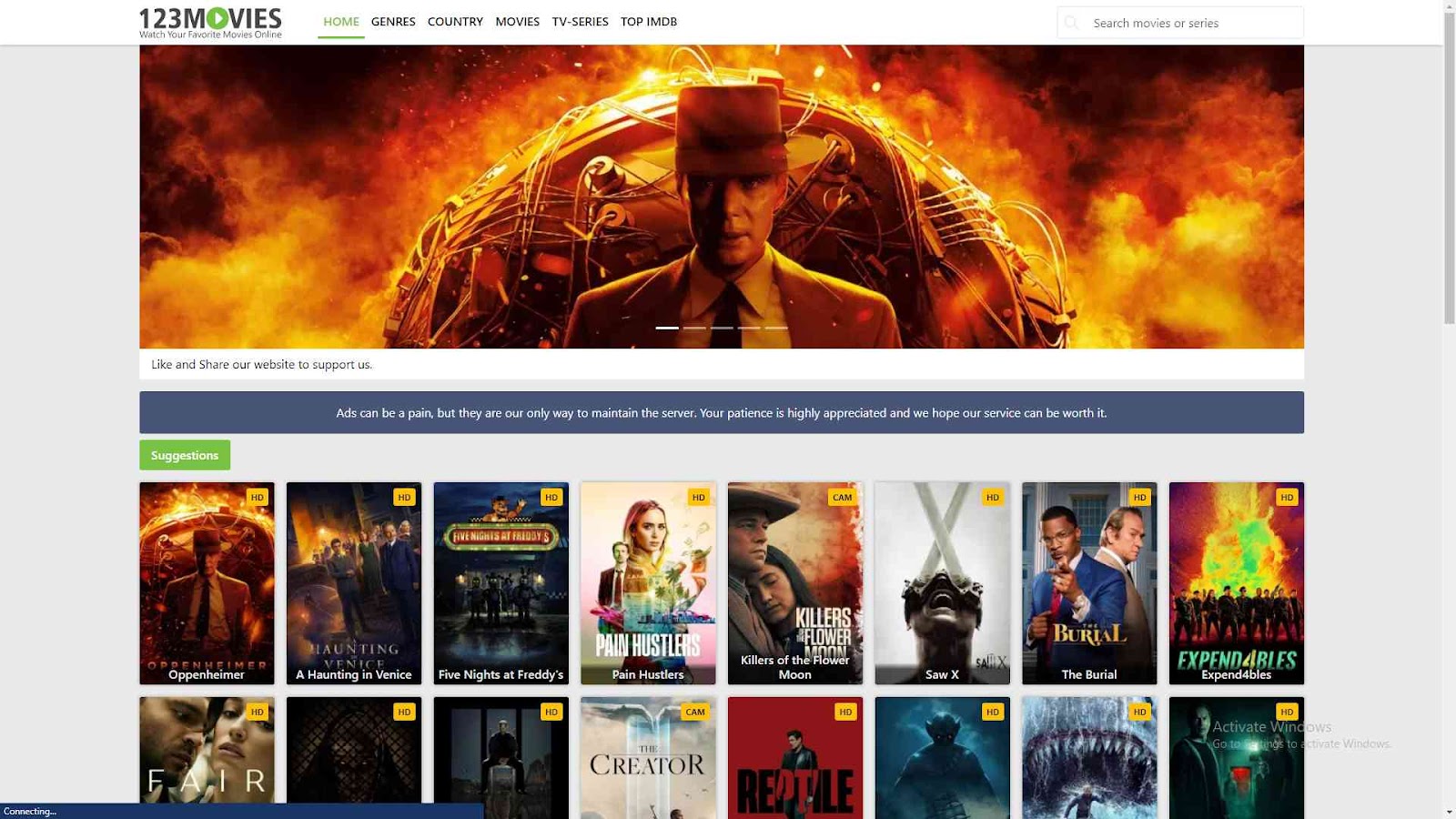The width and height of the screenshot is (1456, 819).
Task: Switch to the second carousel slide indicator
Action: coord(694,328)
